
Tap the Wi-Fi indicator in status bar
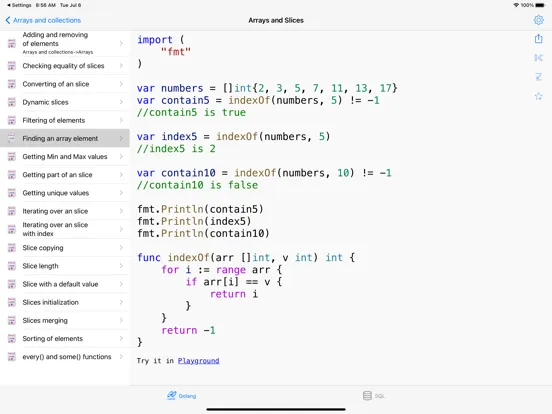coord(516,5)
